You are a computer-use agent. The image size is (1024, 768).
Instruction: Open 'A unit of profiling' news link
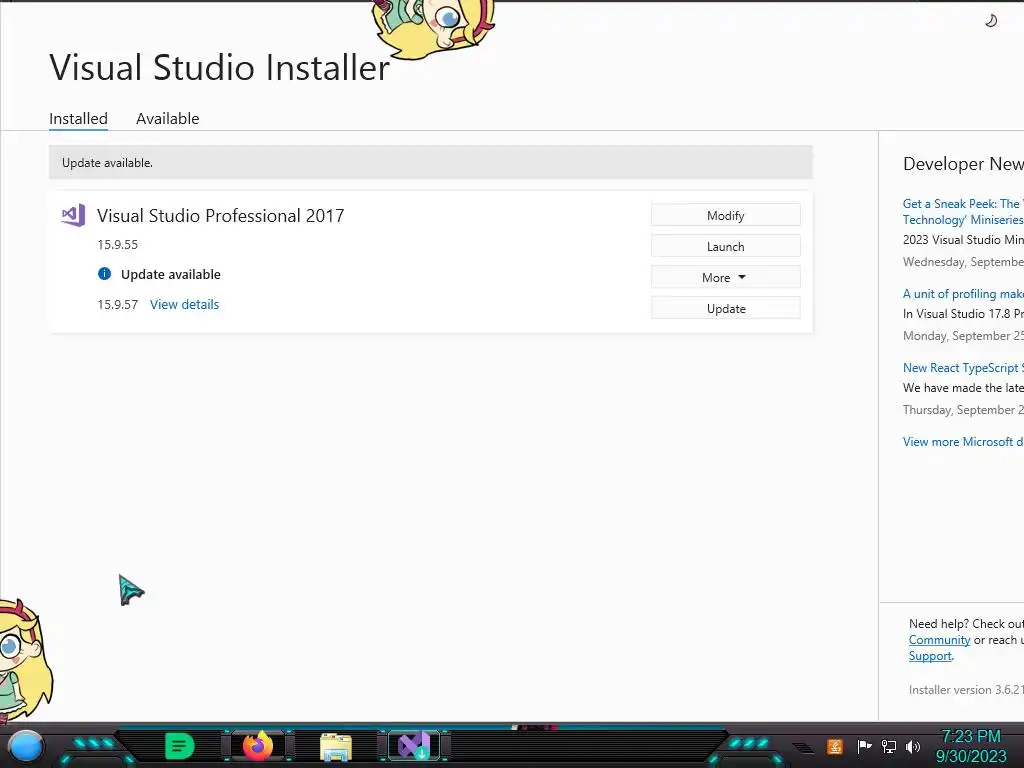(963, 294)
